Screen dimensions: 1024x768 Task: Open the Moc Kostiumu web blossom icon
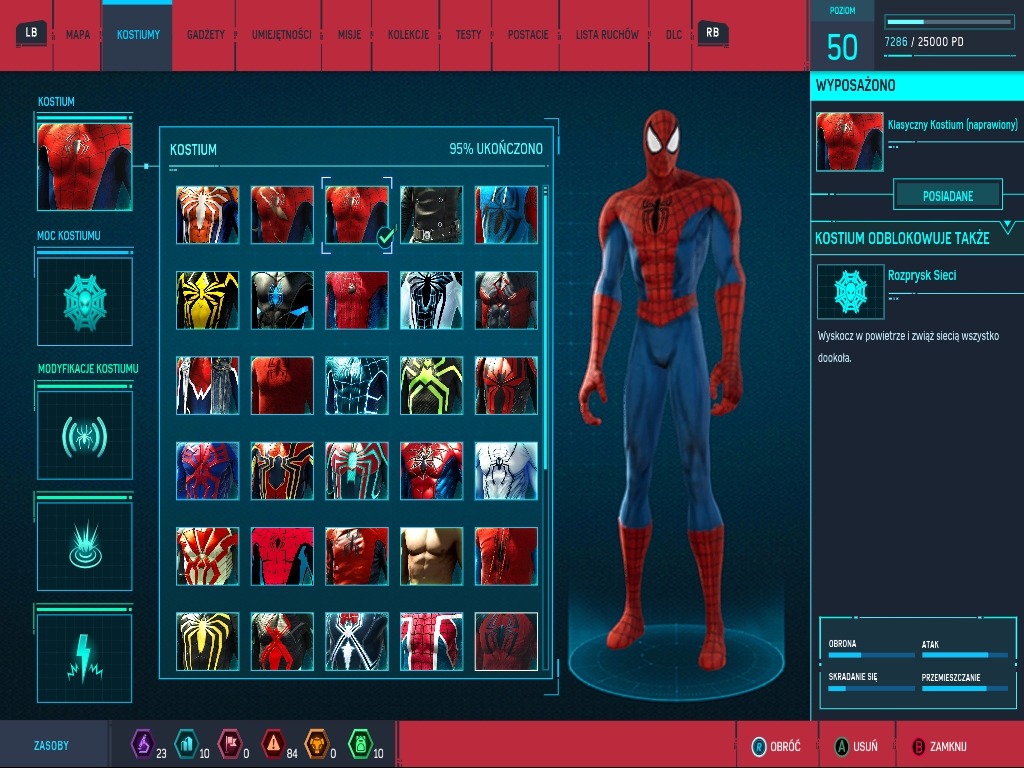85,298
